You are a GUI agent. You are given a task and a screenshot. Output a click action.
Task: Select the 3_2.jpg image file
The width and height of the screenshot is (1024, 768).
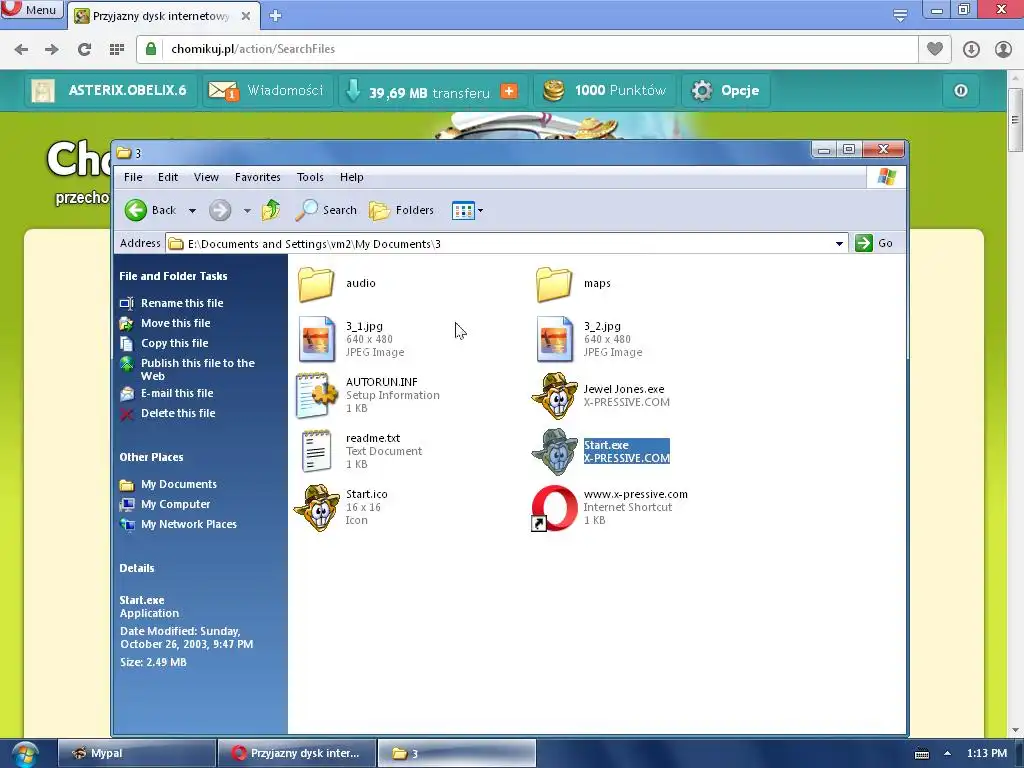click(554, 339)
